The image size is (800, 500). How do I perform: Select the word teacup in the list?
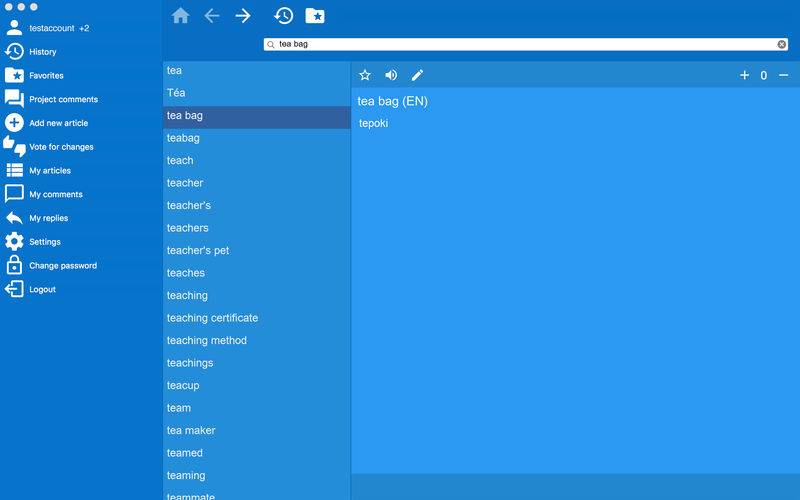183,385
